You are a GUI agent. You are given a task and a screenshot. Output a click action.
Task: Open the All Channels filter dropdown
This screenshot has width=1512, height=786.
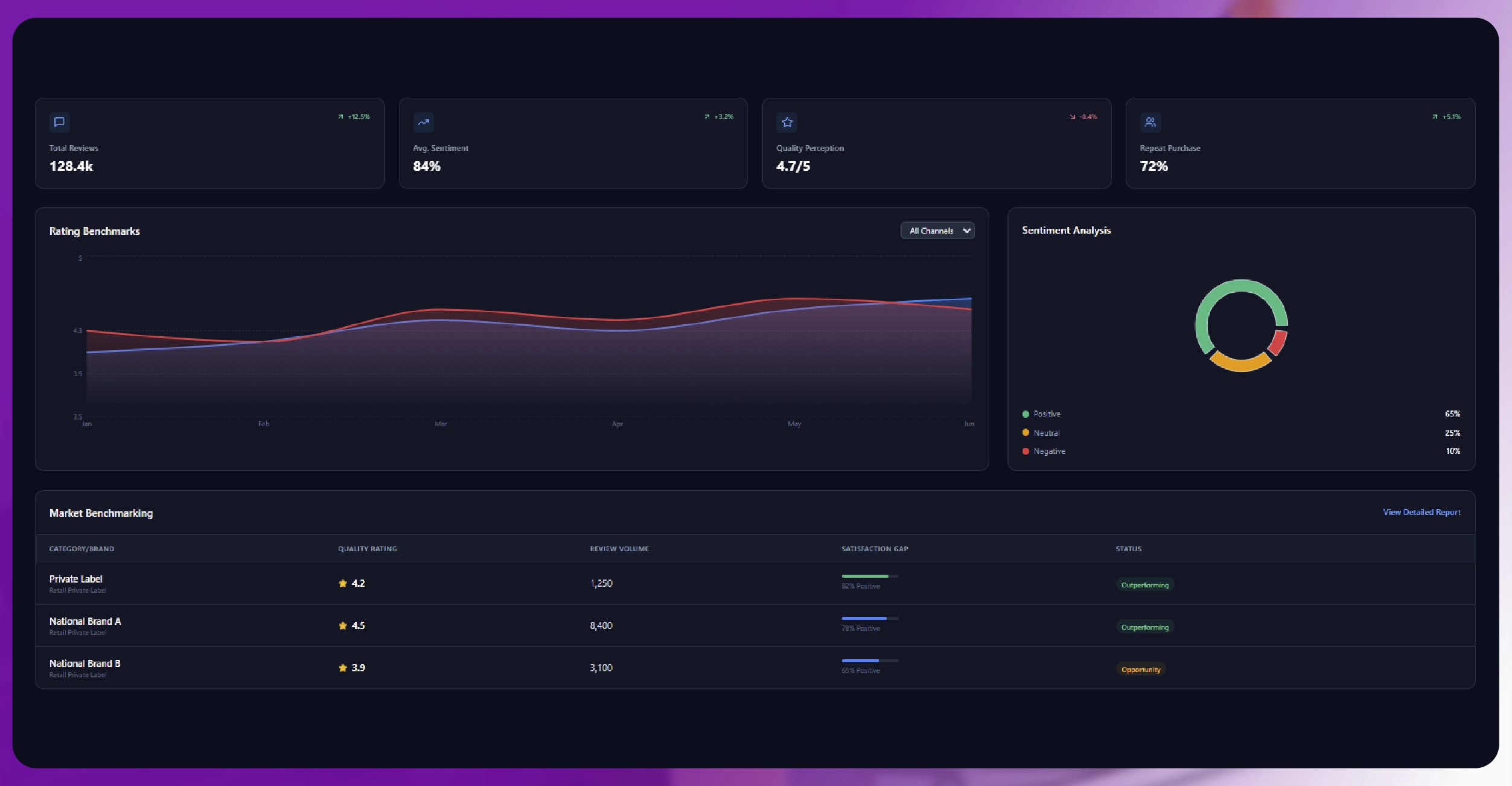click(937, 231)
